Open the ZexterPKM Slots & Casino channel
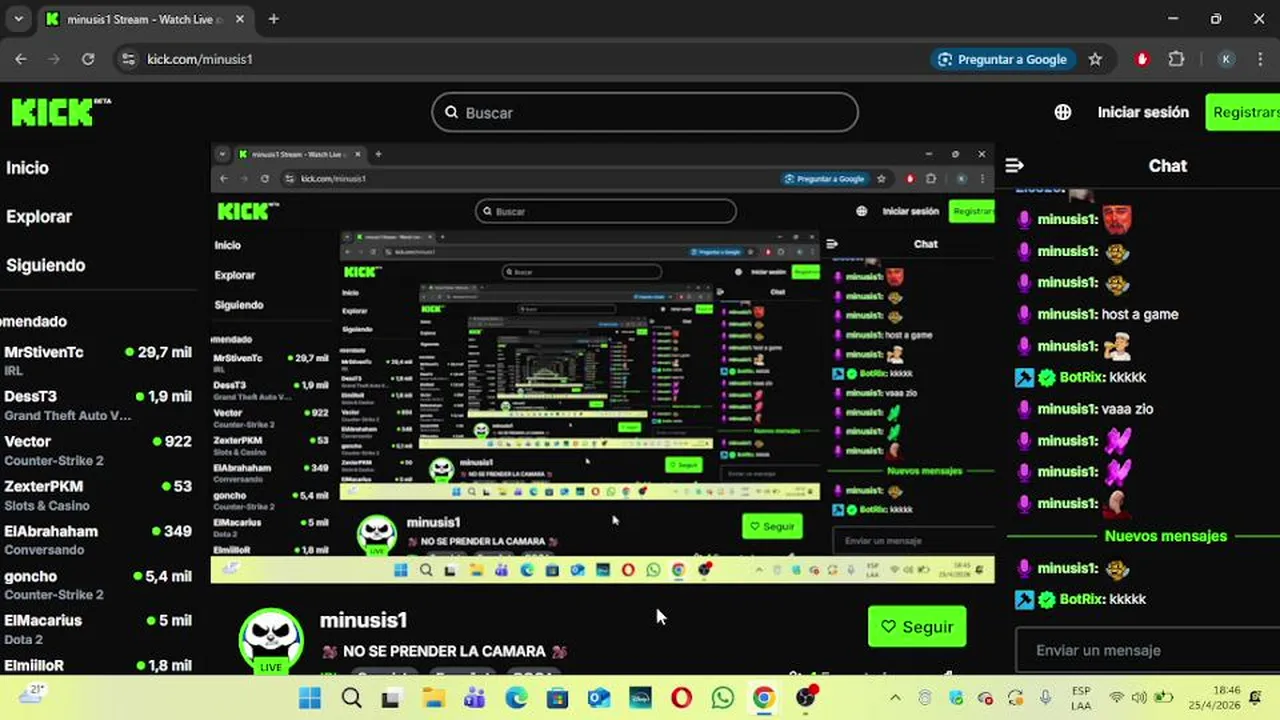The image size is (1280, 720). 98,495
